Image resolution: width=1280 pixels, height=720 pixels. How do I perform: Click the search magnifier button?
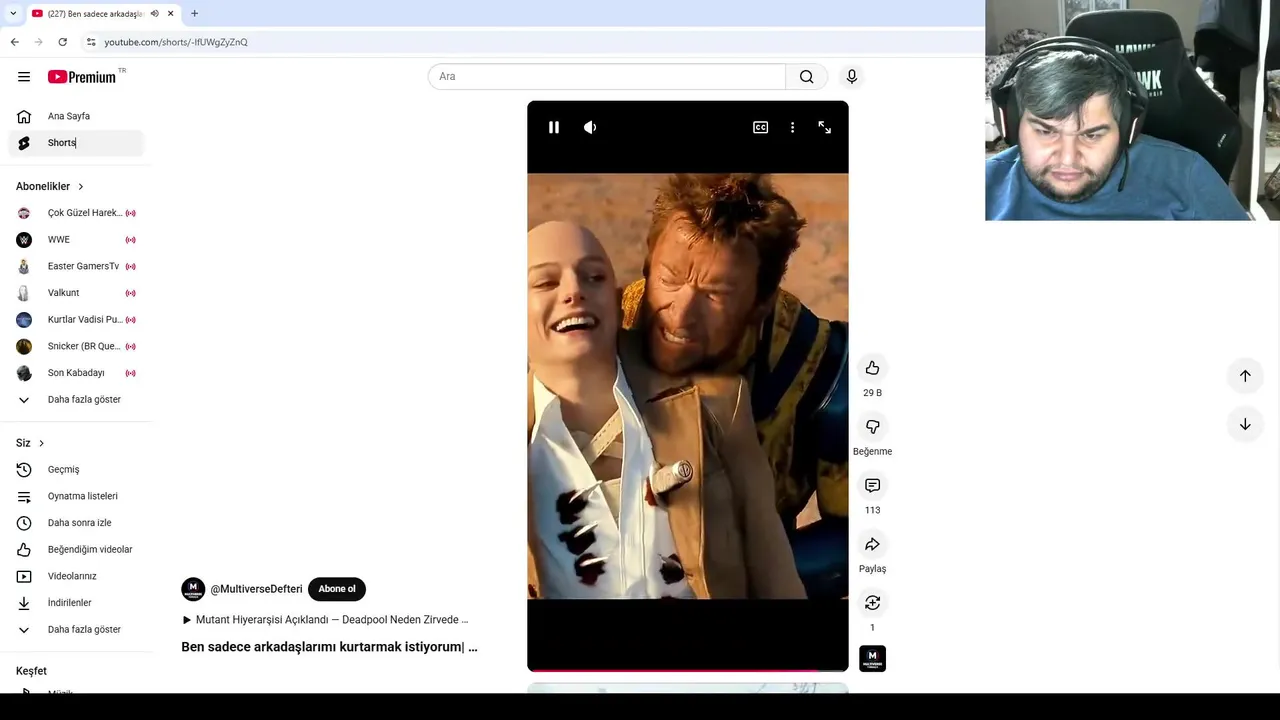807,77
